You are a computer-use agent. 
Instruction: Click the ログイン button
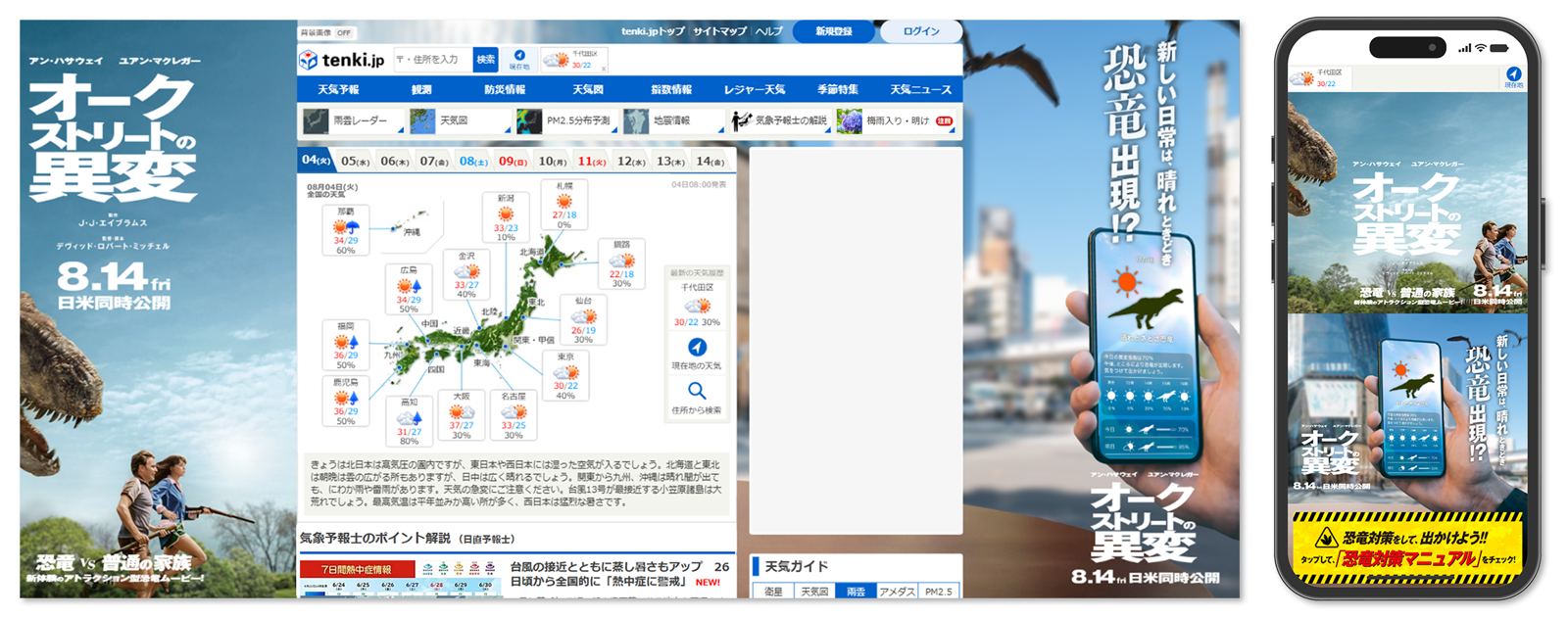click(920, 31)
